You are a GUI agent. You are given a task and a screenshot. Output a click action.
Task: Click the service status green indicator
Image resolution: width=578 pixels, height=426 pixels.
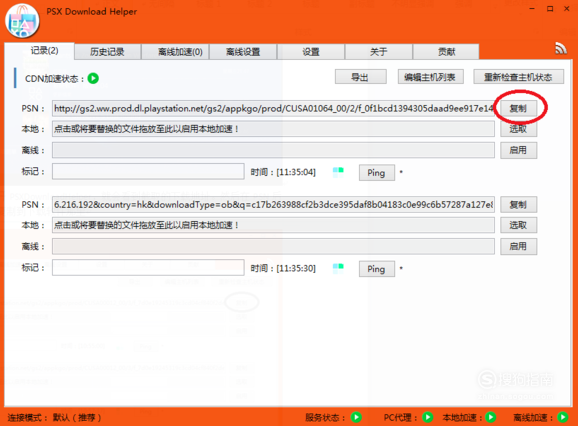point(356,417)
